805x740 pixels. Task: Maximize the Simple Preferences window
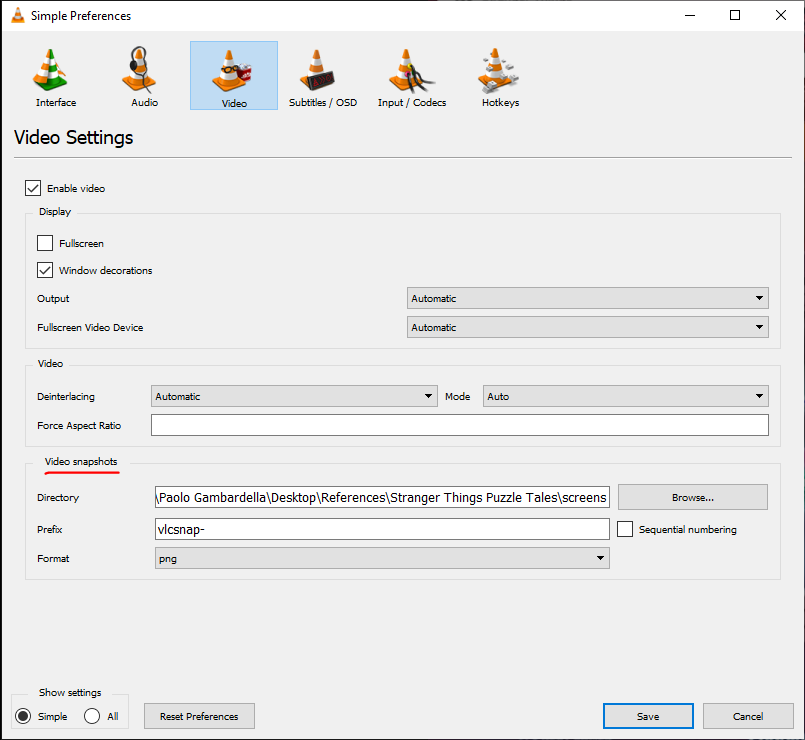tap(735, 15)
